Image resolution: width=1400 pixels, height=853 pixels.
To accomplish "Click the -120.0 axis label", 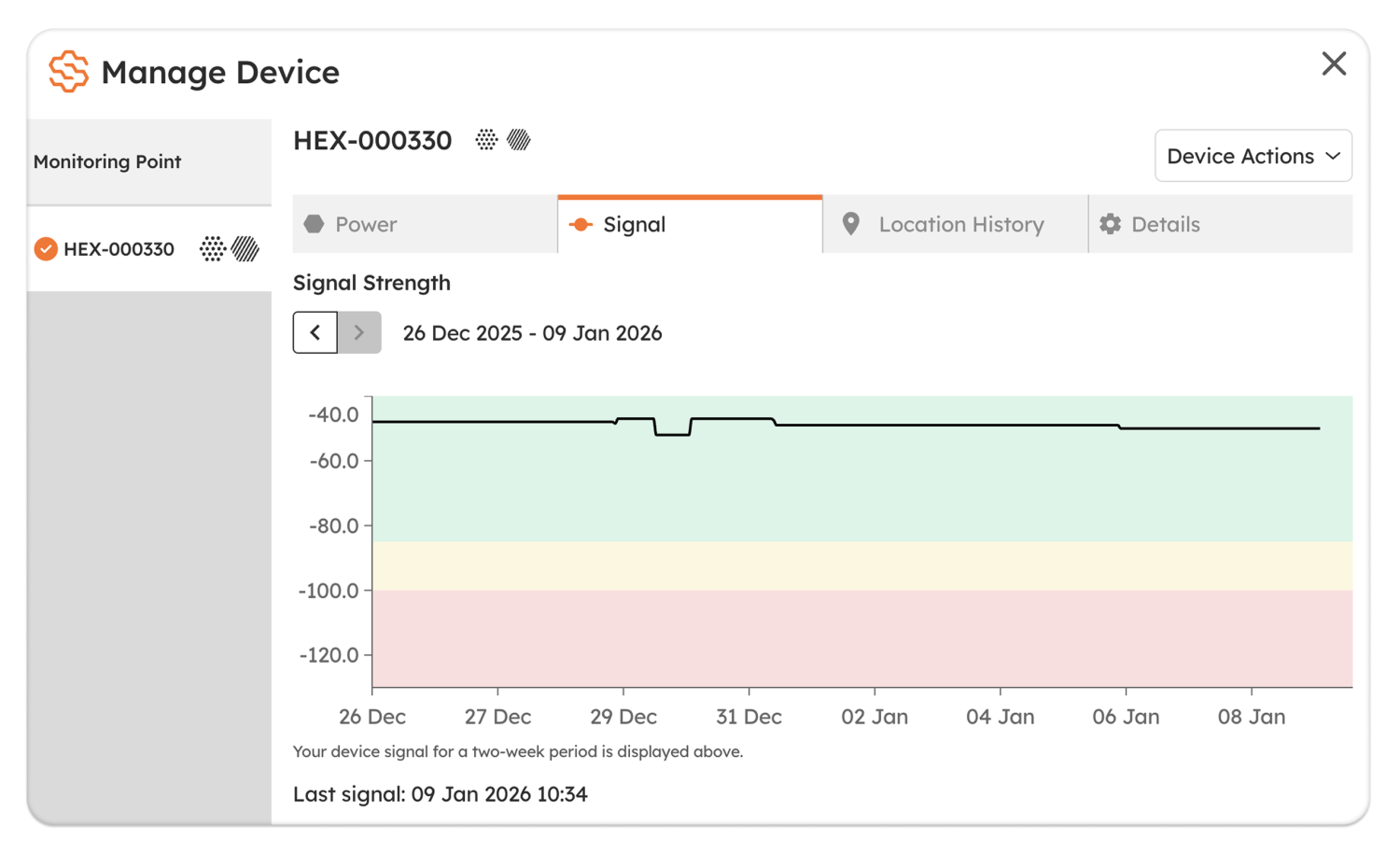I will click(329, 655).
